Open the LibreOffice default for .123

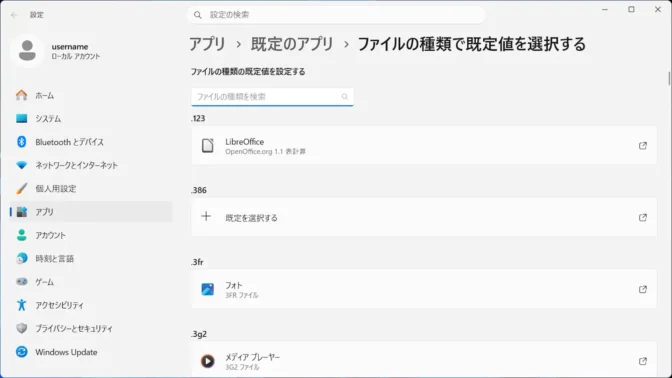pyautogui.click(x=424, y=146)
